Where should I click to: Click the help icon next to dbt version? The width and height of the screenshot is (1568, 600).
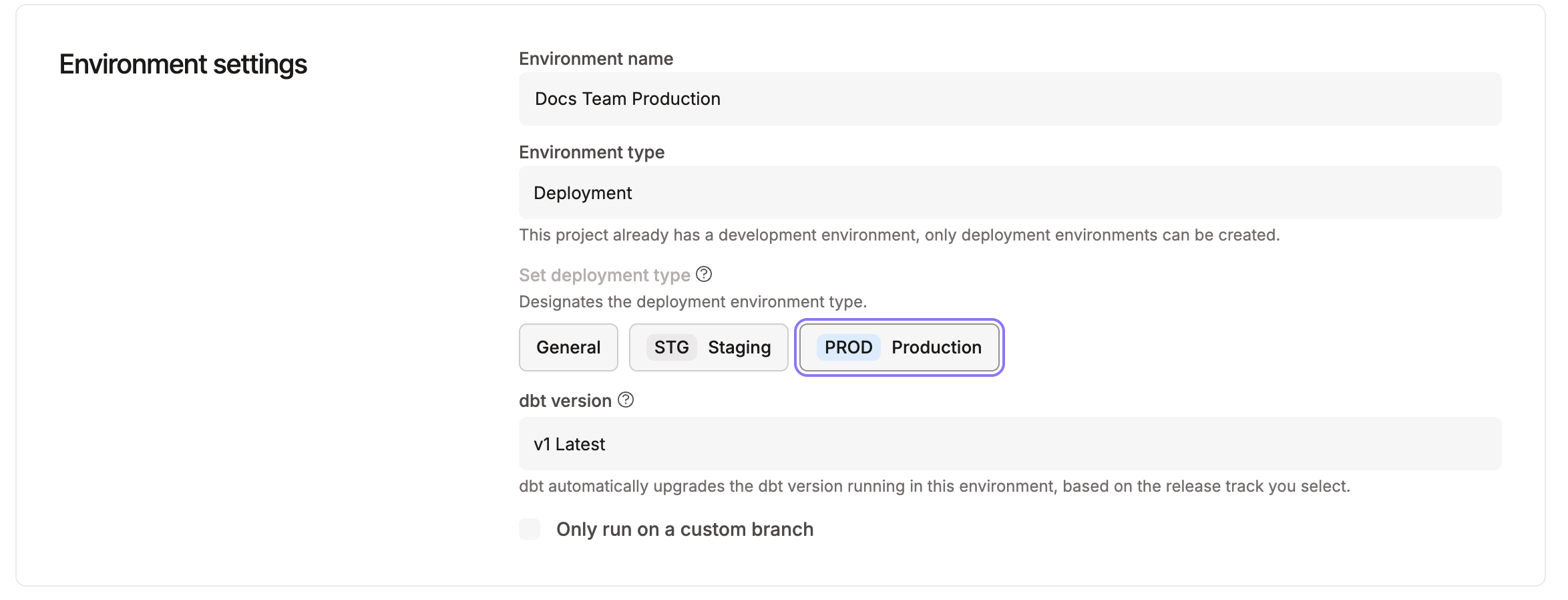tap(626, 400)
